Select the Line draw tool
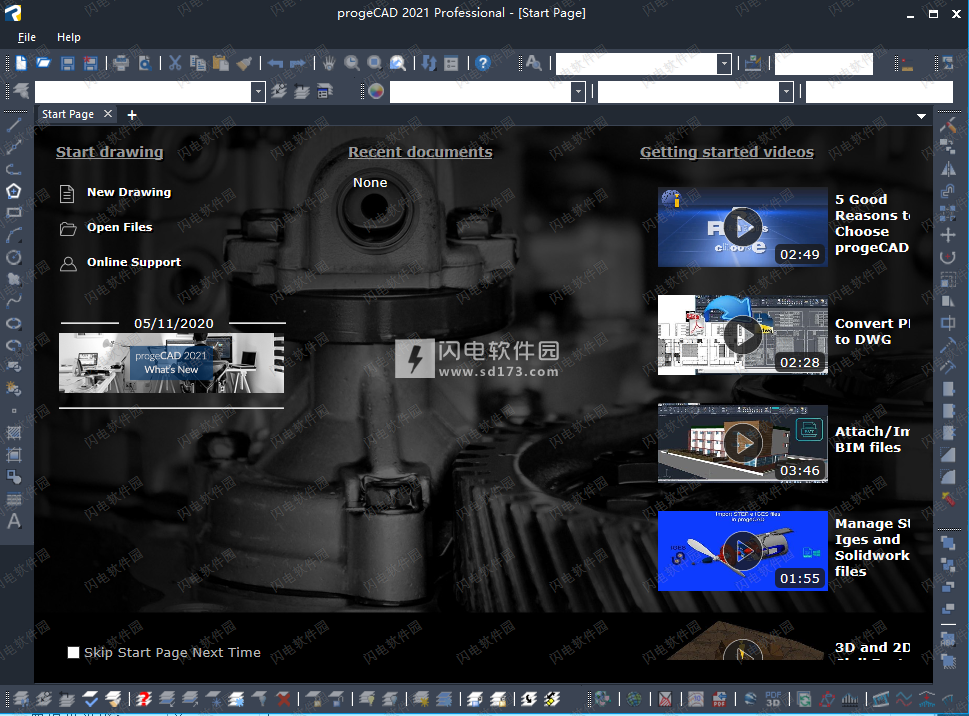 pyautogui.click(x=14, y=124)
